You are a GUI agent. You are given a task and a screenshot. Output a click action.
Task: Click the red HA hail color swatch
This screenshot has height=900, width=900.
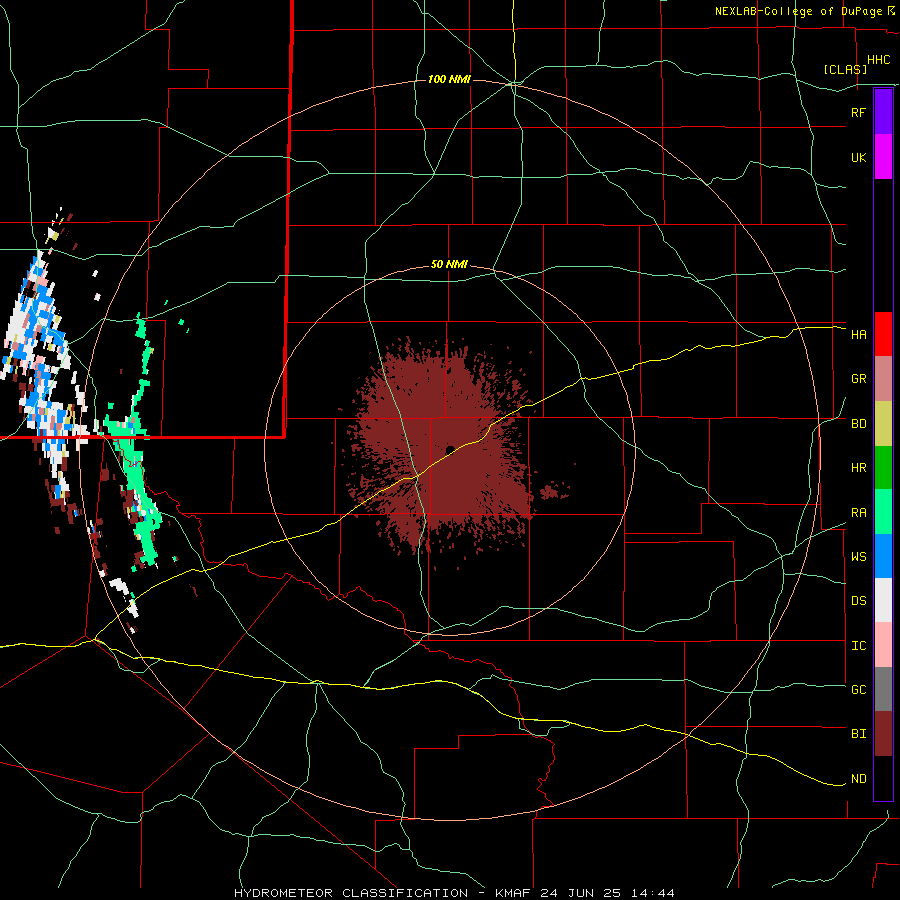point(883,334)
